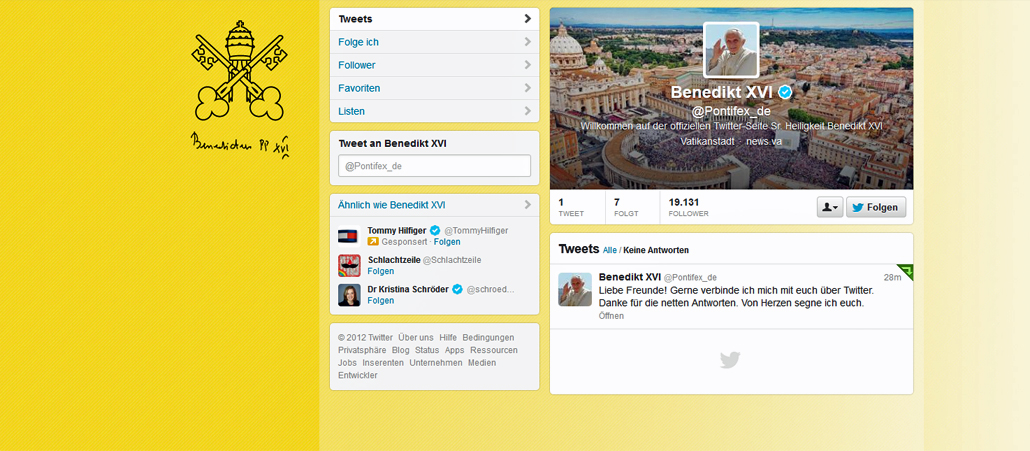
Task: Open Tommy Hilfiger's flag logo avatar
Action: [x=349, y=236]
